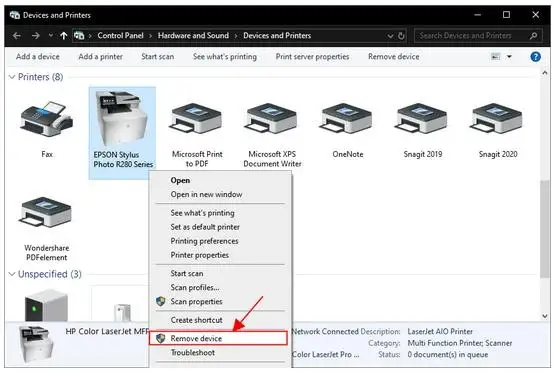Select the Microsoft XPS Document Writer printer

tap(272, 119)
